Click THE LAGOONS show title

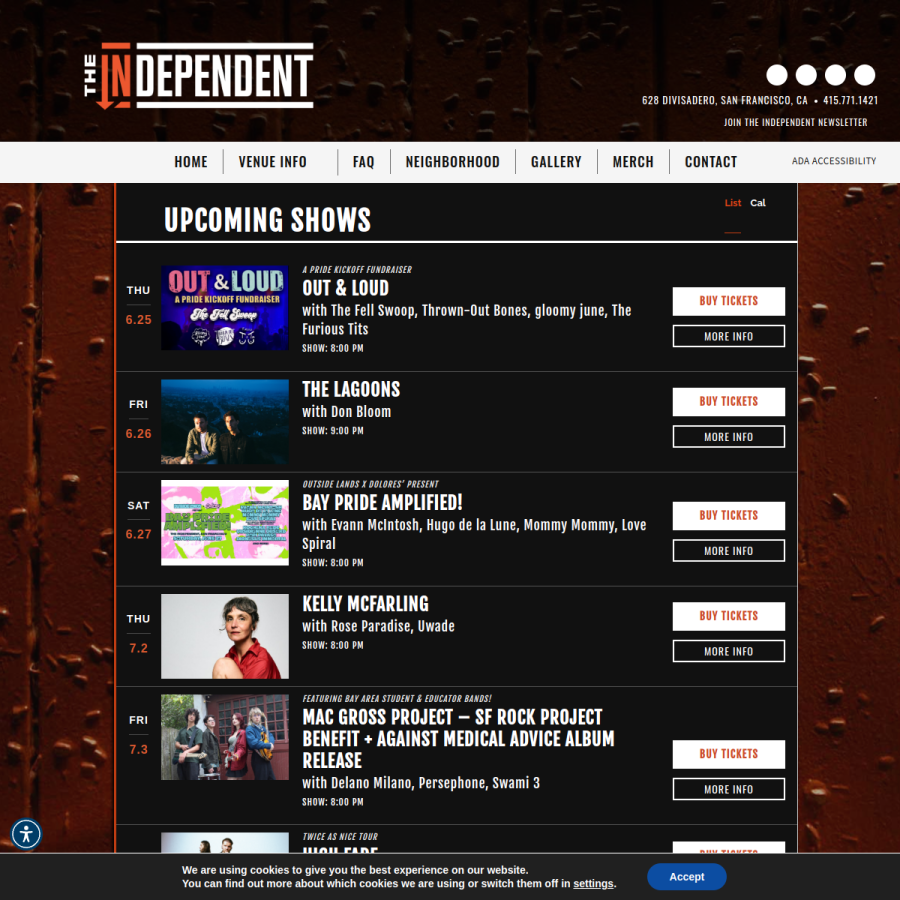(351, 389)
